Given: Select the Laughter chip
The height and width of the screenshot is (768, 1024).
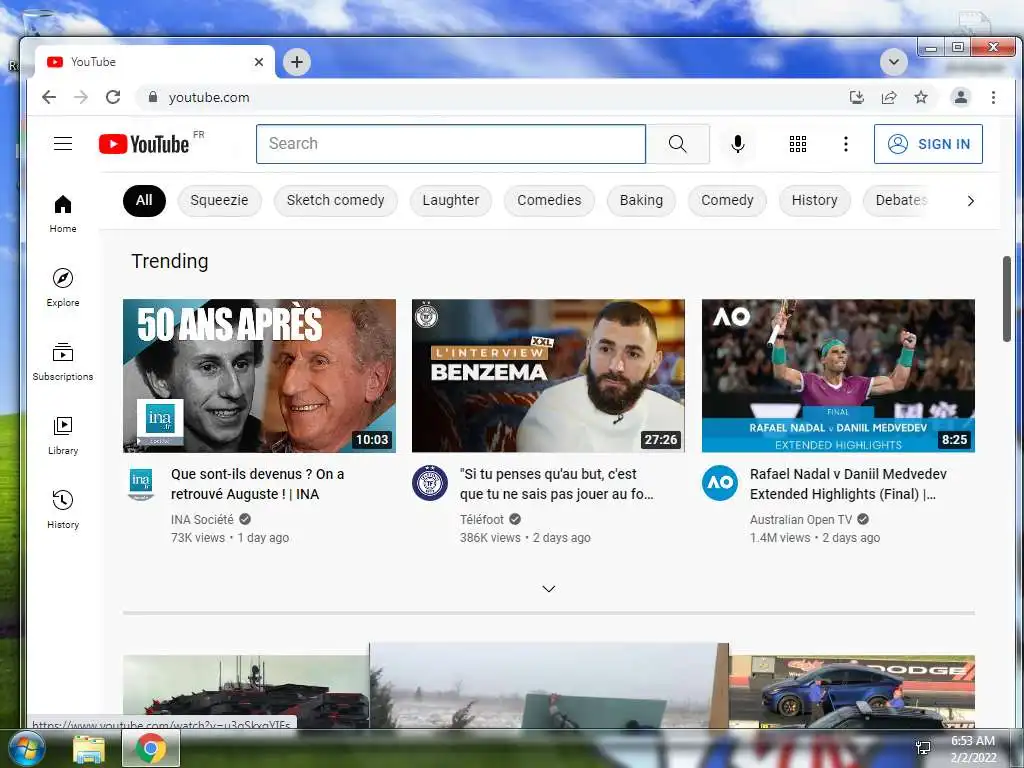Looking at the screenshot, I should pos(451,200).
